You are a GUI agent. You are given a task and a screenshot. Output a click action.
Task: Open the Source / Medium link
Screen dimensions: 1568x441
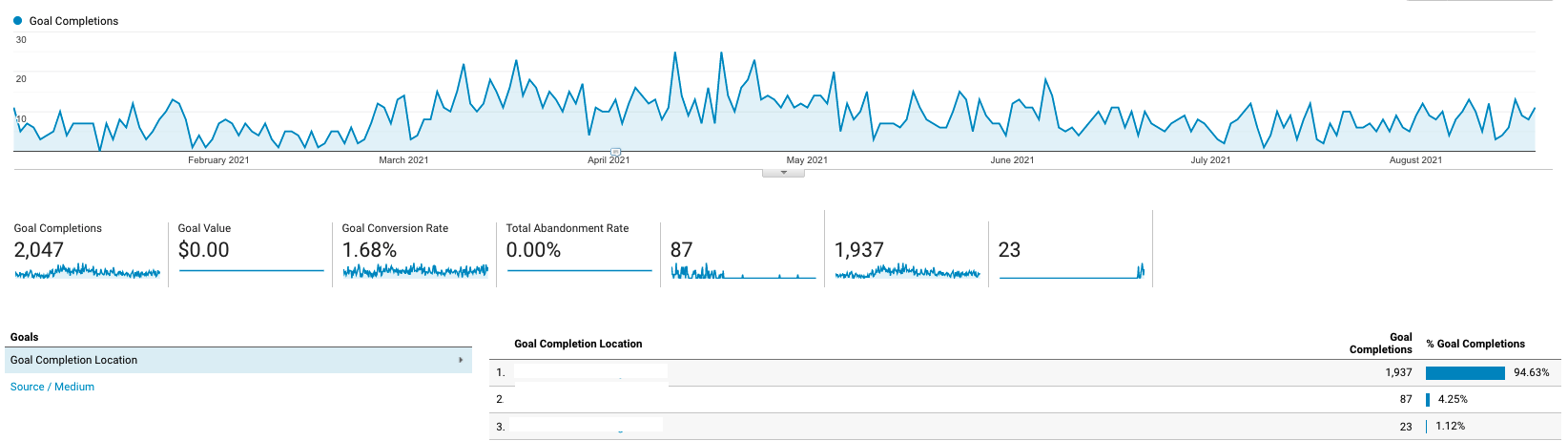[x=52, y=387]
